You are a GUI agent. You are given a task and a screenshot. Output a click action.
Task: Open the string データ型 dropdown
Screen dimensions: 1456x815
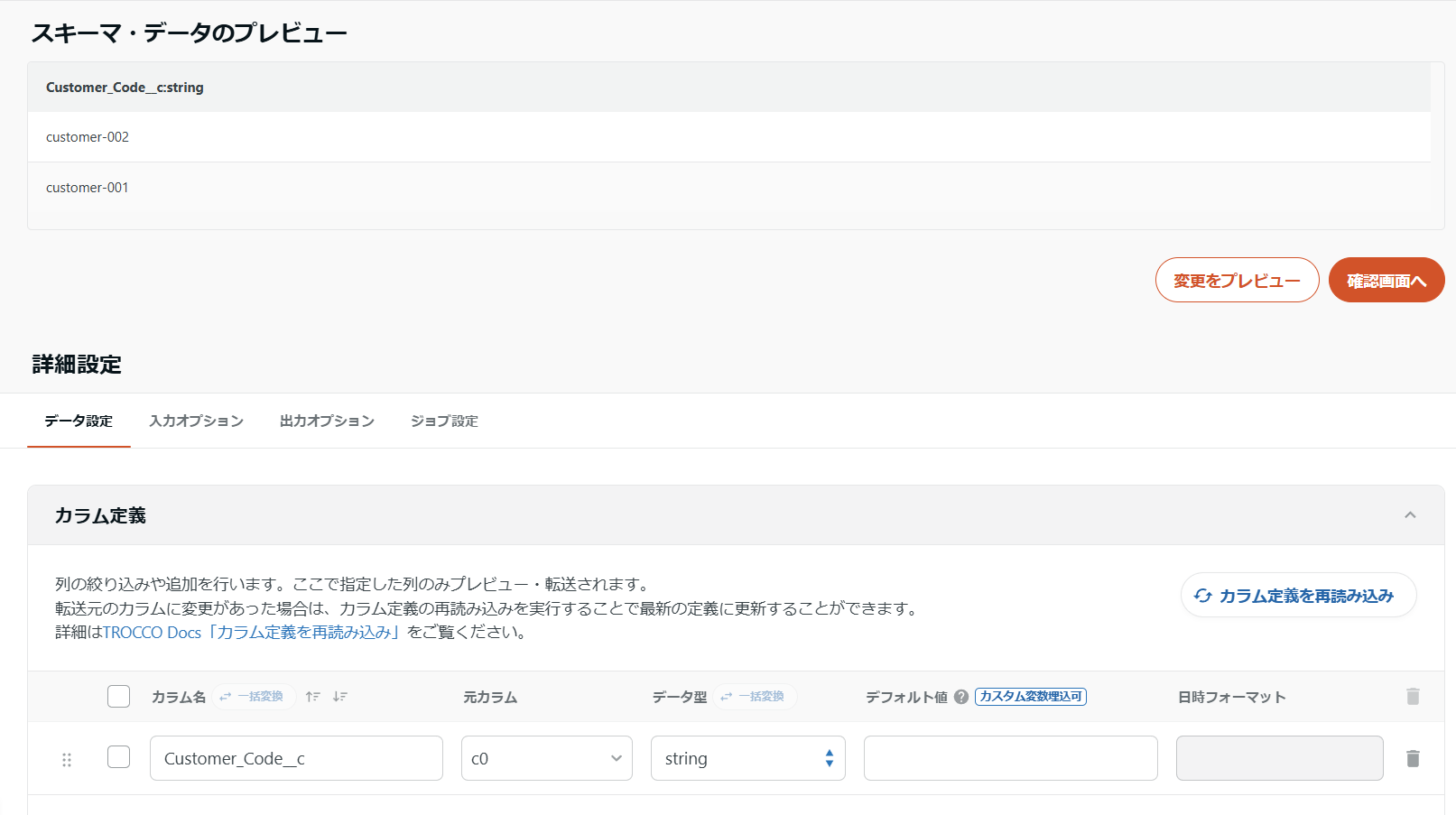pyautogui.click(x=748, y=758)
